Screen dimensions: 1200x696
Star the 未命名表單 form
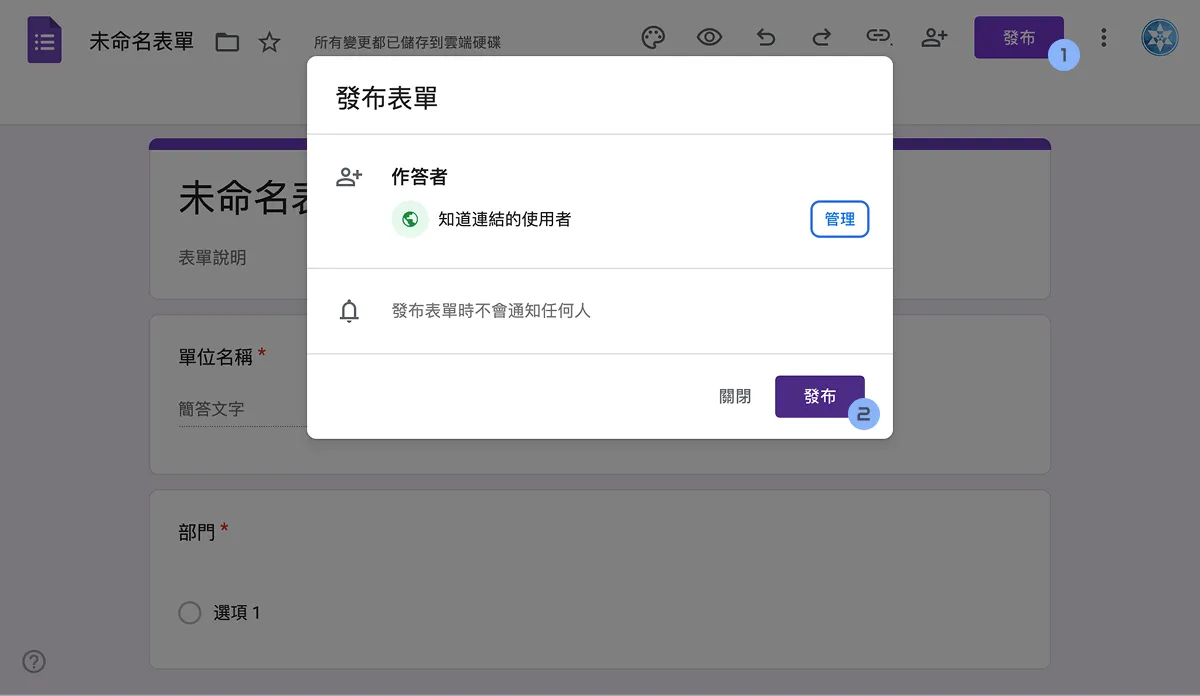(268, 42)
